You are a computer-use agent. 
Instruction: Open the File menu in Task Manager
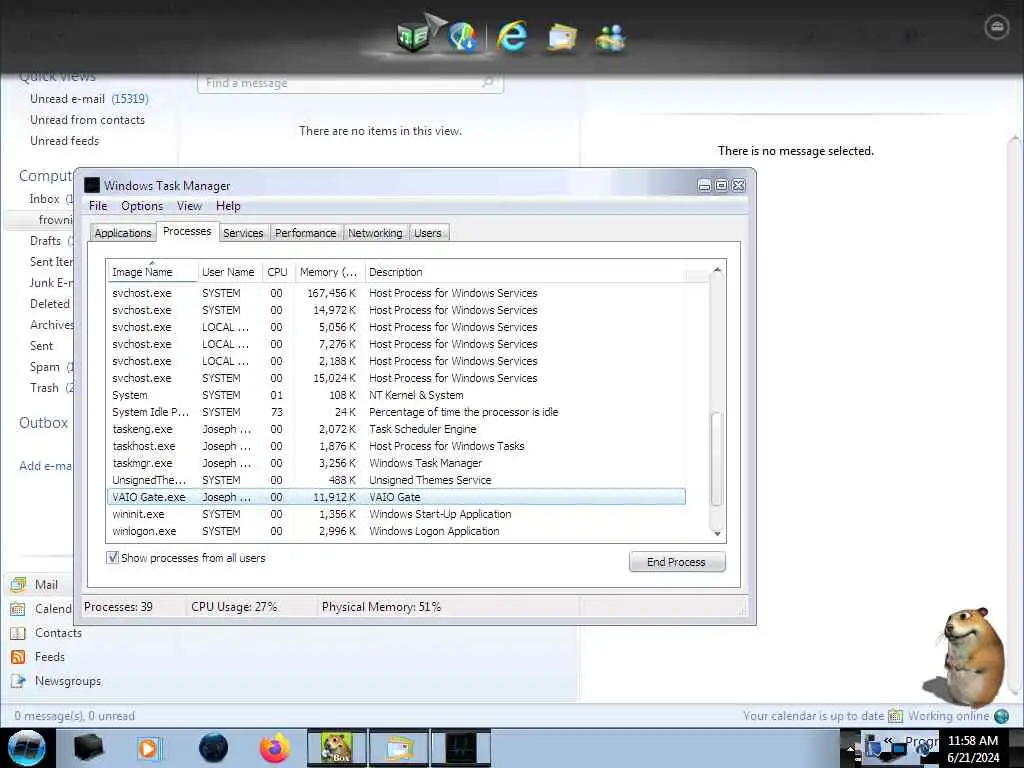pos(98,206)
